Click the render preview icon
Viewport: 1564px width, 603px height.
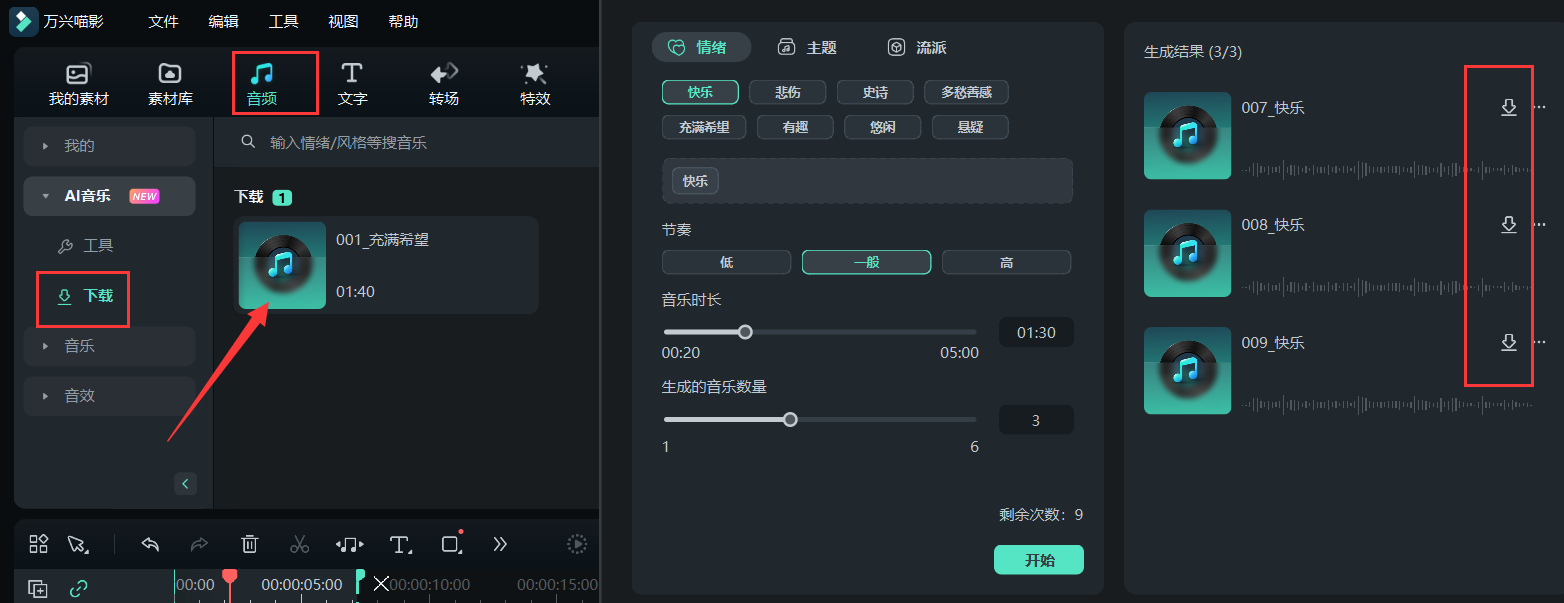pyautogui.click(x=577, y=543)
